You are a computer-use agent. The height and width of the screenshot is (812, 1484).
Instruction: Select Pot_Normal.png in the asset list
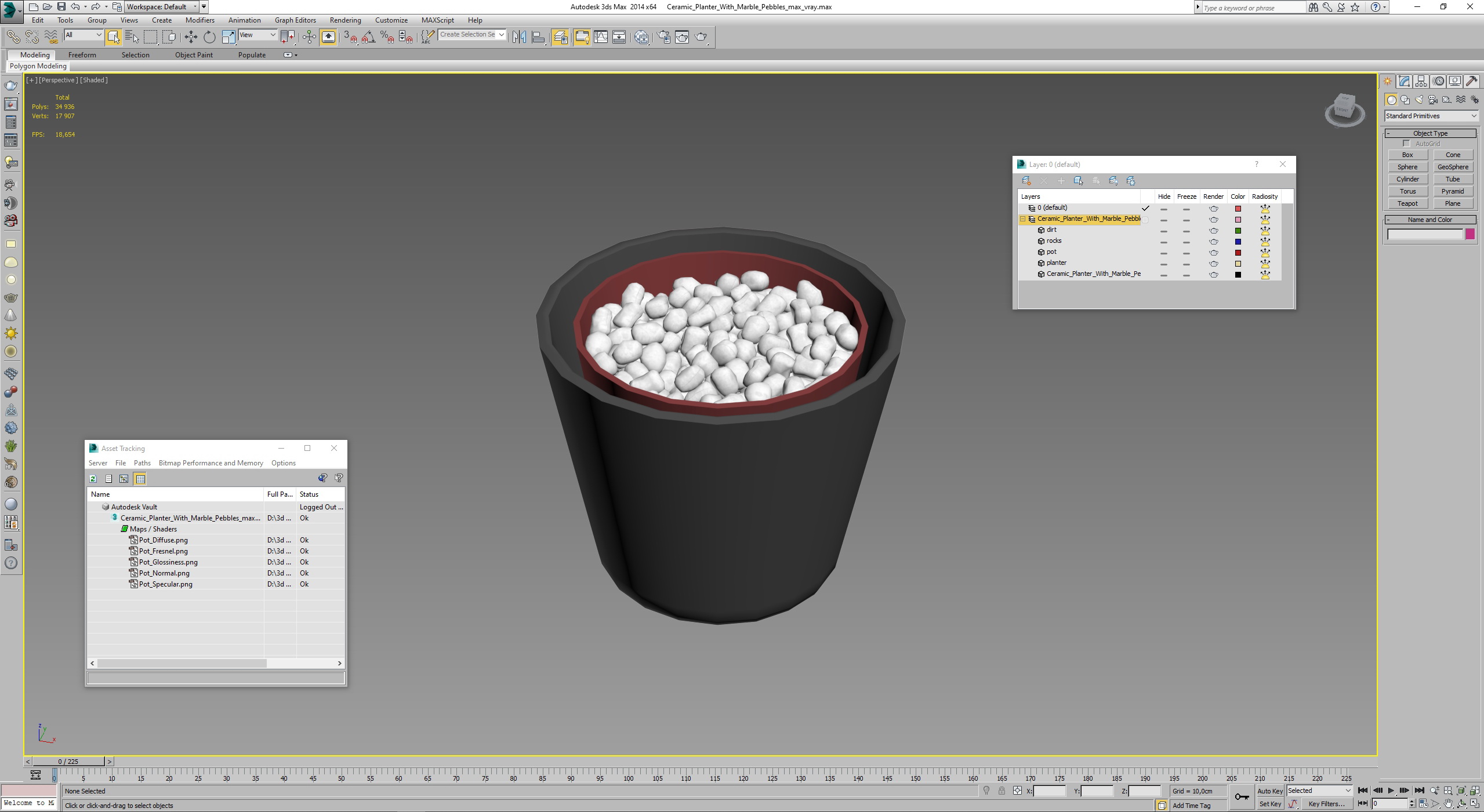(x=164, y=573)
